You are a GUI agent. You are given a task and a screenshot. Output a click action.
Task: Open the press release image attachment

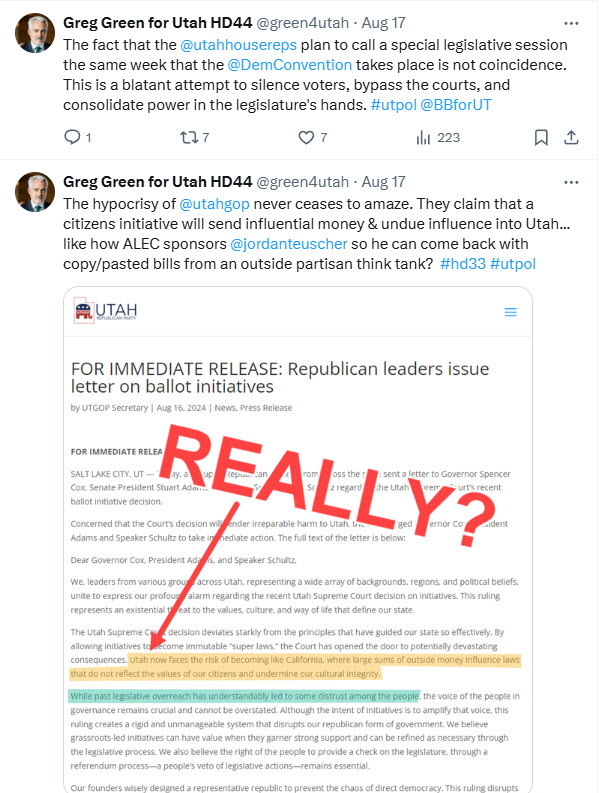tap(298, 540)
